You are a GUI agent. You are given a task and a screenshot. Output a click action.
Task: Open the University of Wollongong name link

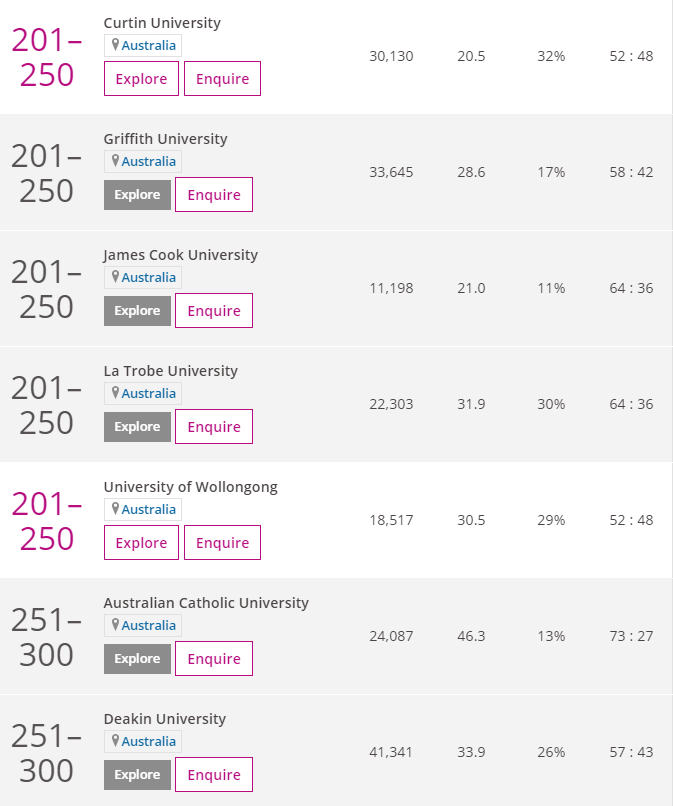point(191,487)
